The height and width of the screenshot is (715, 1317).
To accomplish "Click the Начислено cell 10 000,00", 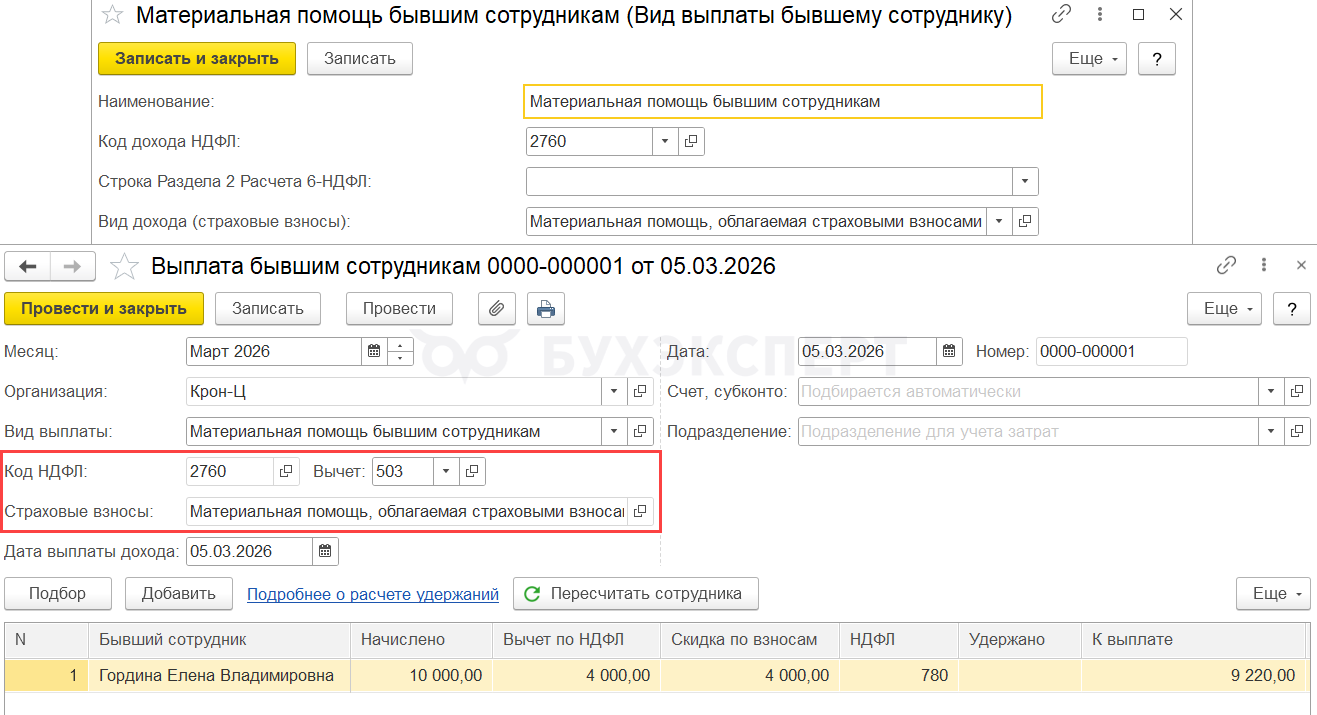I will click(421, 675).
